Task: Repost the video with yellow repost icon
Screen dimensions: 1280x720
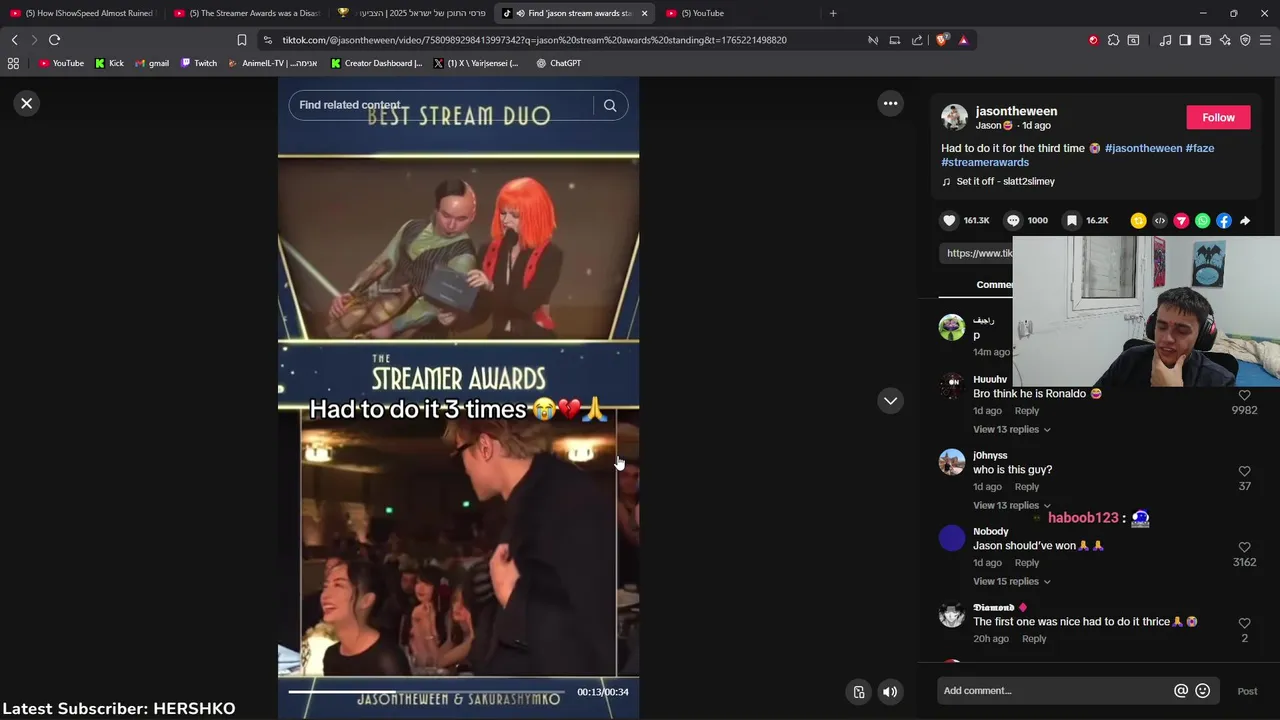Action: point(1138,221)
